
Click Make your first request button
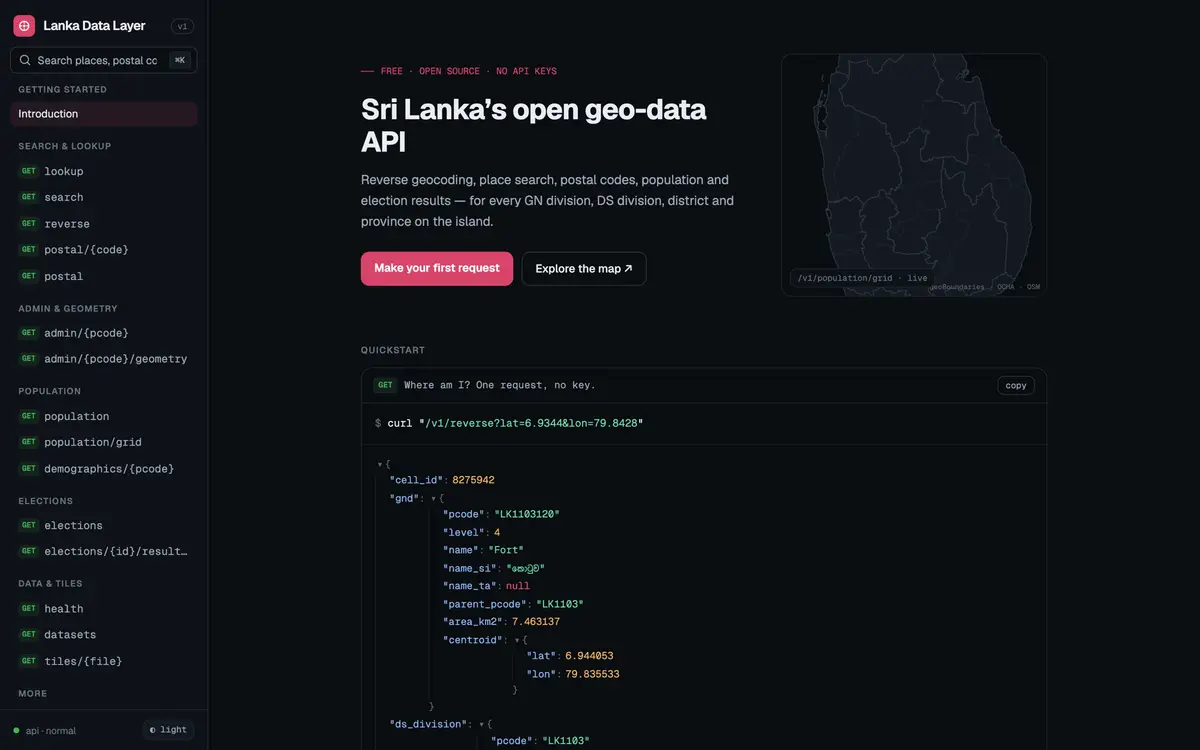(437, 268)
